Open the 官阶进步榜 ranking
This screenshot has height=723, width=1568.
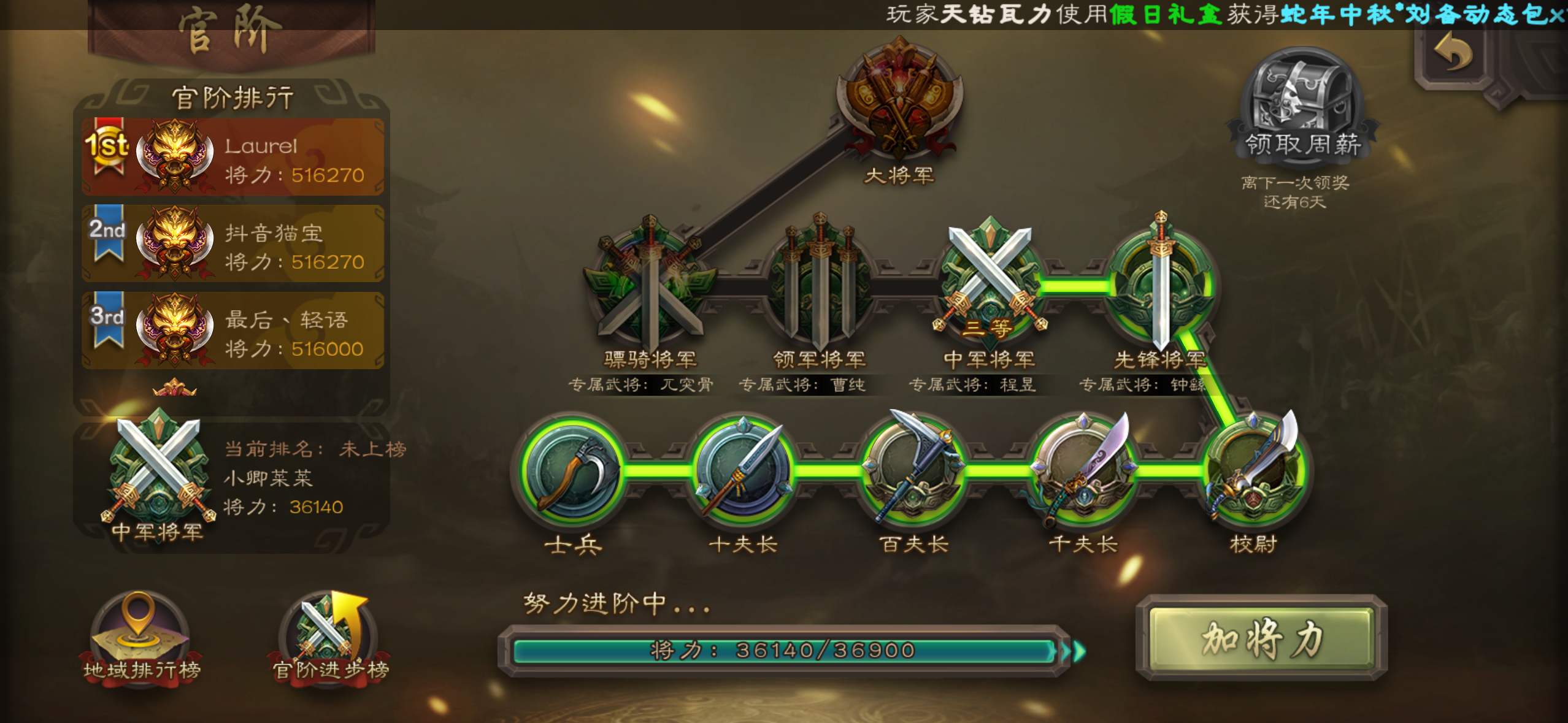[330, 639]
